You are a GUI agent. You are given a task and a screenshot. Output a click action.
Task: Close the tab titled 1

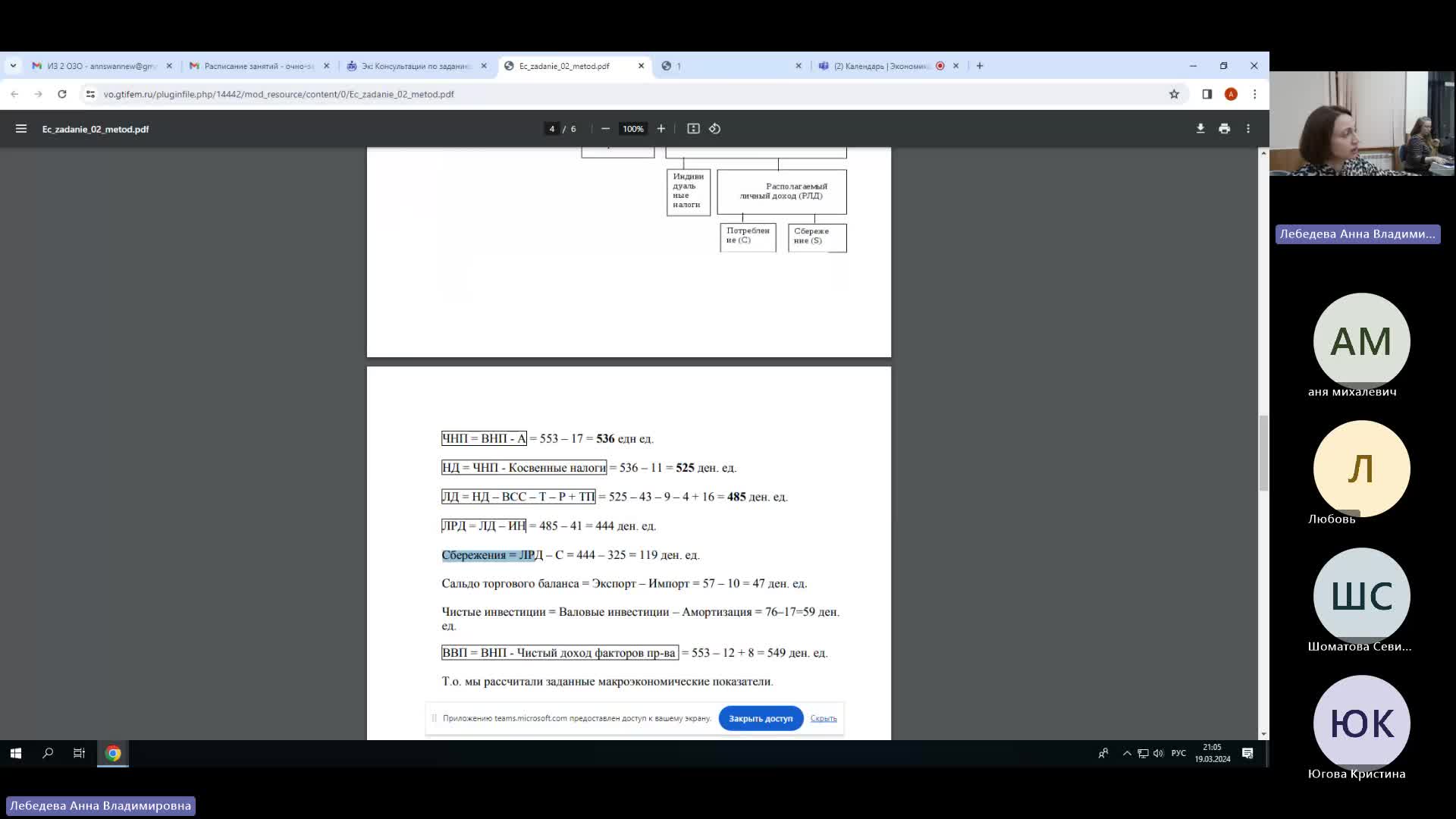point(799,66)
